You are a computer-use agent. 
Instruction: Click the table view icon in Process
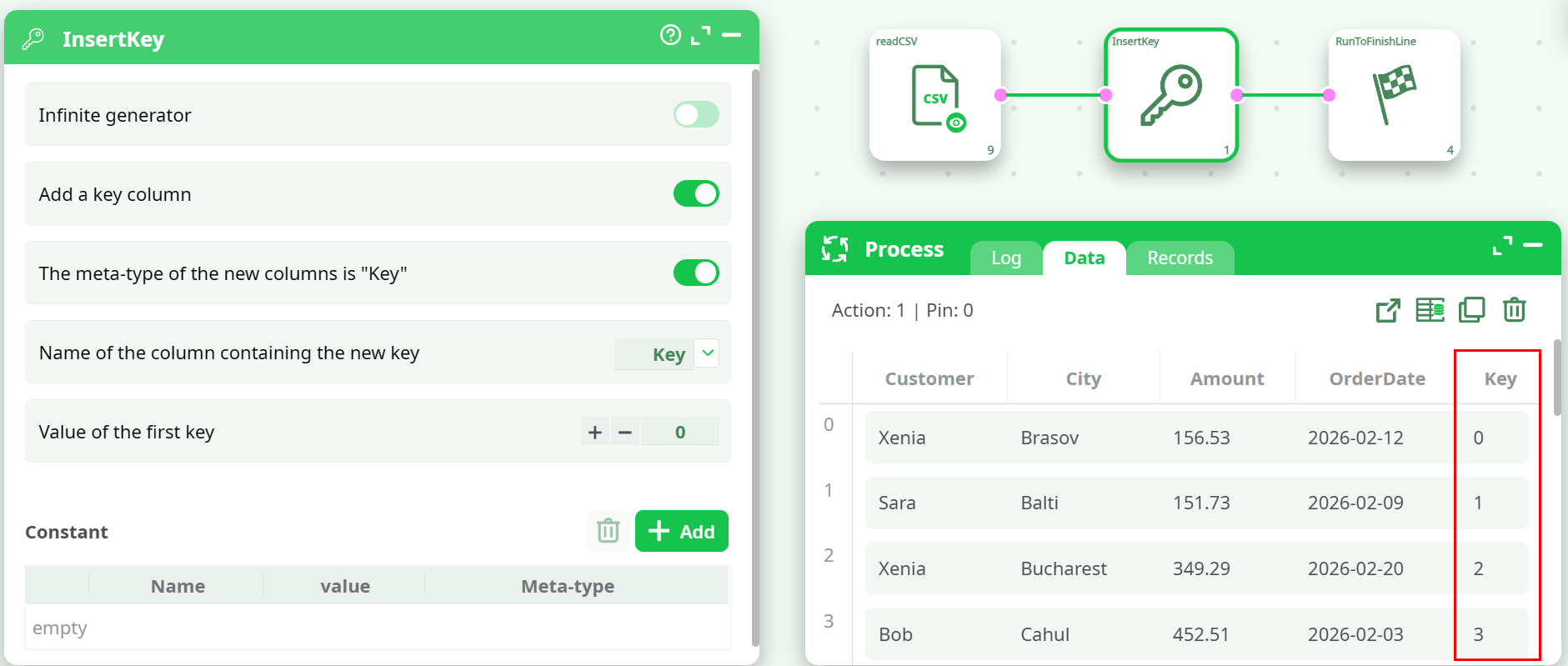[1430, 310]
